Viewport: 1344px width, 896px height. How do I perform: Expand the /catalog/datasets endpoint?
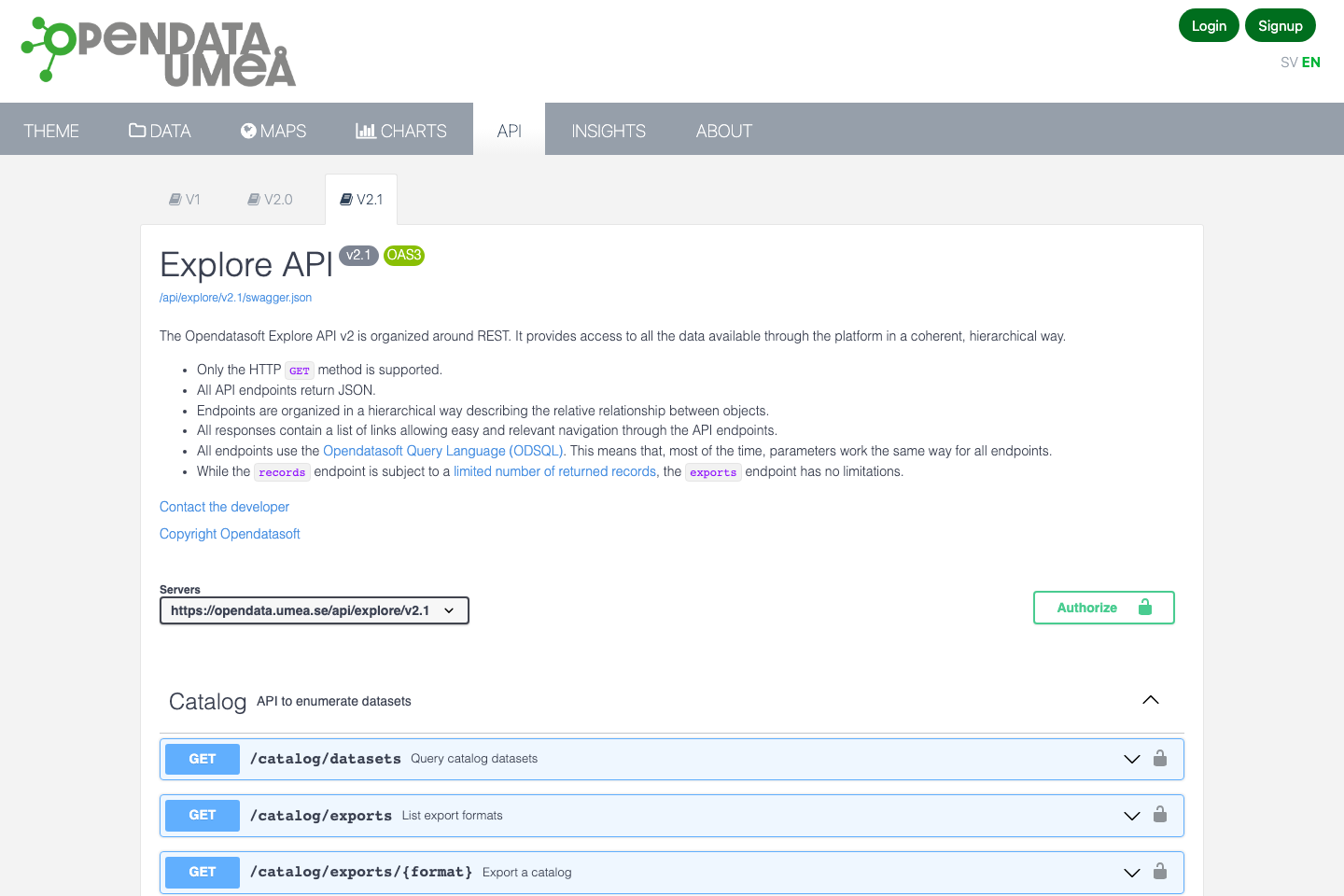click(x=1131, y=759)
